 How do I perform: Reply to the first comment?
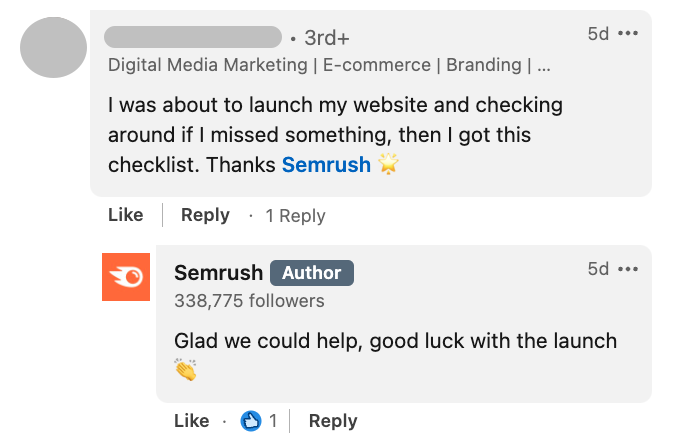[x=205, y=215]
